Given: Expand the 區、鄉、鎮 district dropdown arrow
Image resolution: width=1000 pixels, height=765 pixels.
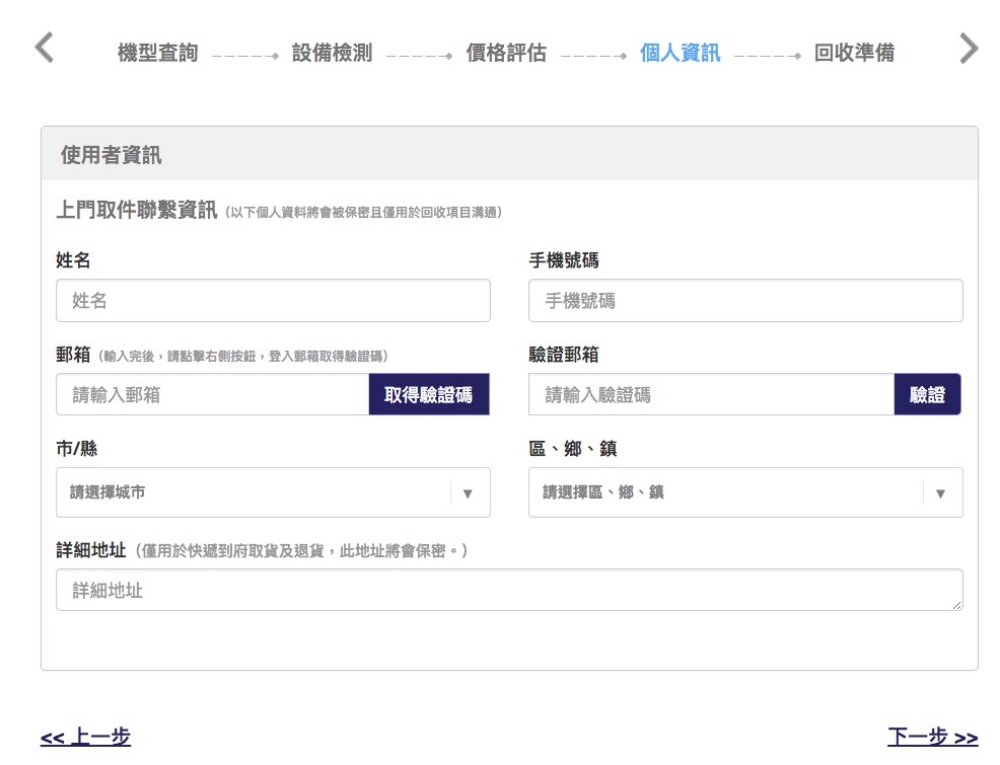Looking at the screenshot, I should 940,493.
